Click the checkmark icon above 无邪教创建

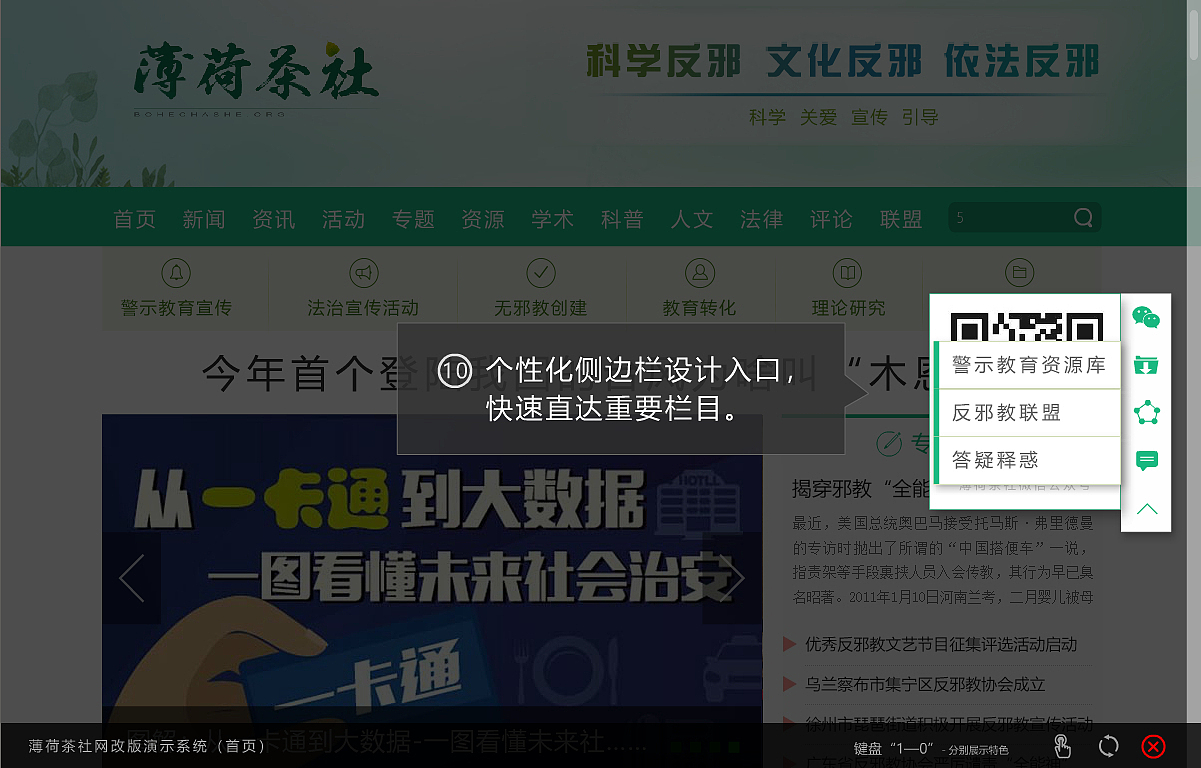tap(540, 272)
